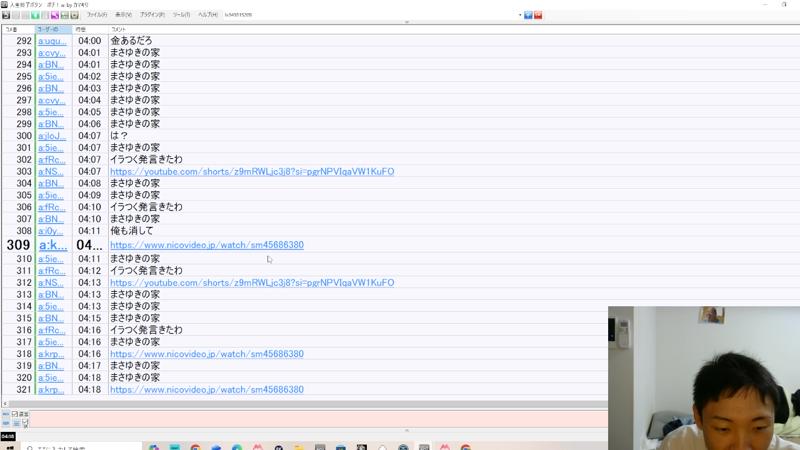Expand the bottom panel splitter arrow

(x=406, y=431)
